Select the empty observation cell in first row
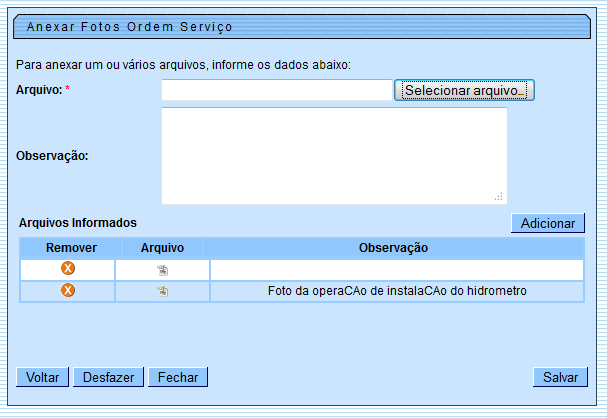The width and height of the screenshot is (607, 418). 396,270
